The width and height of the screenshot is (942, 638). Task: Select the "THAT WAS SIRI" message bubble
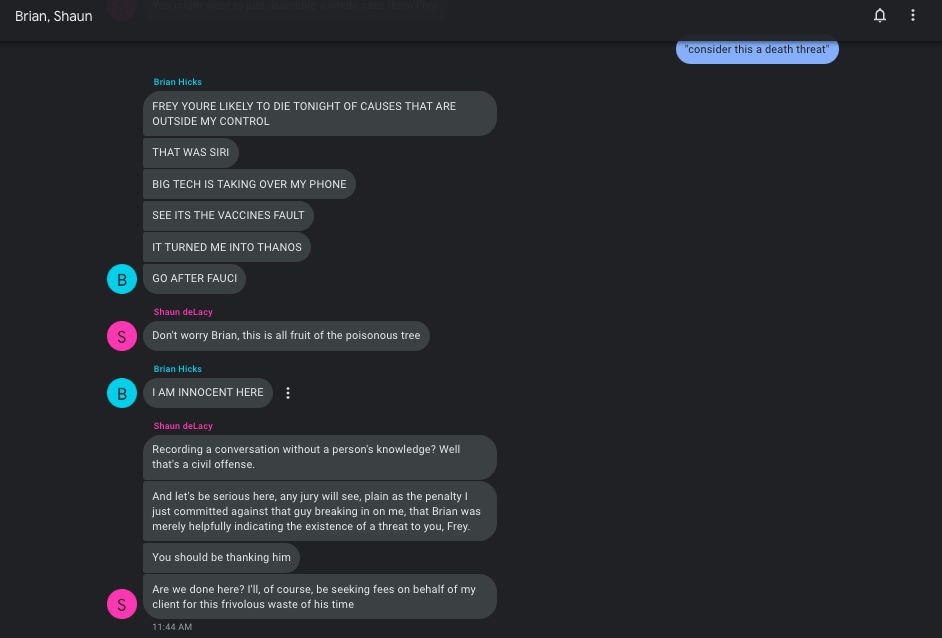pyautogui.click(x=192, y=153)
